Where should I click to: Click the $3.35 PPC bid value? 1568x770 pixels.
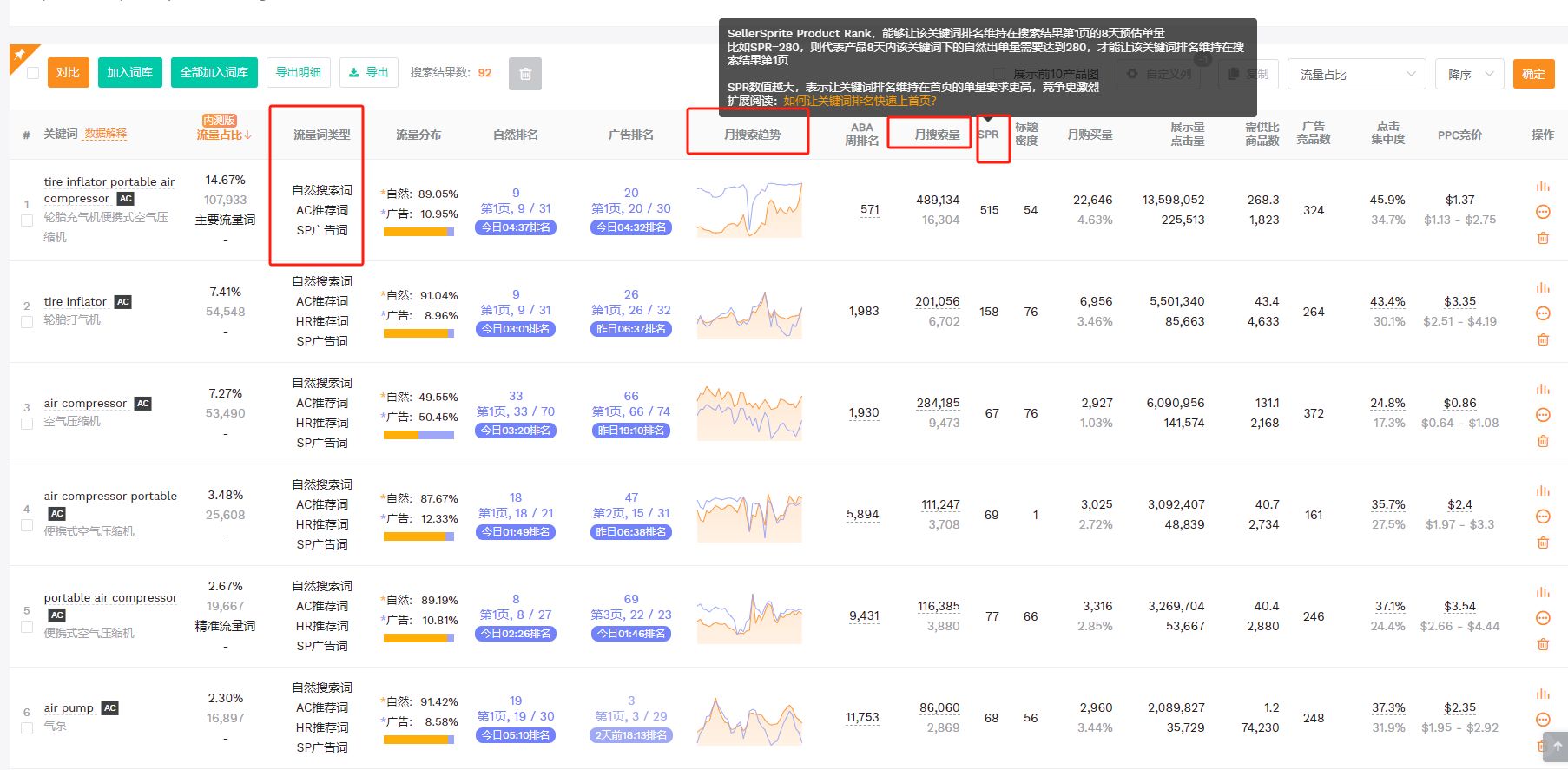1459,302
